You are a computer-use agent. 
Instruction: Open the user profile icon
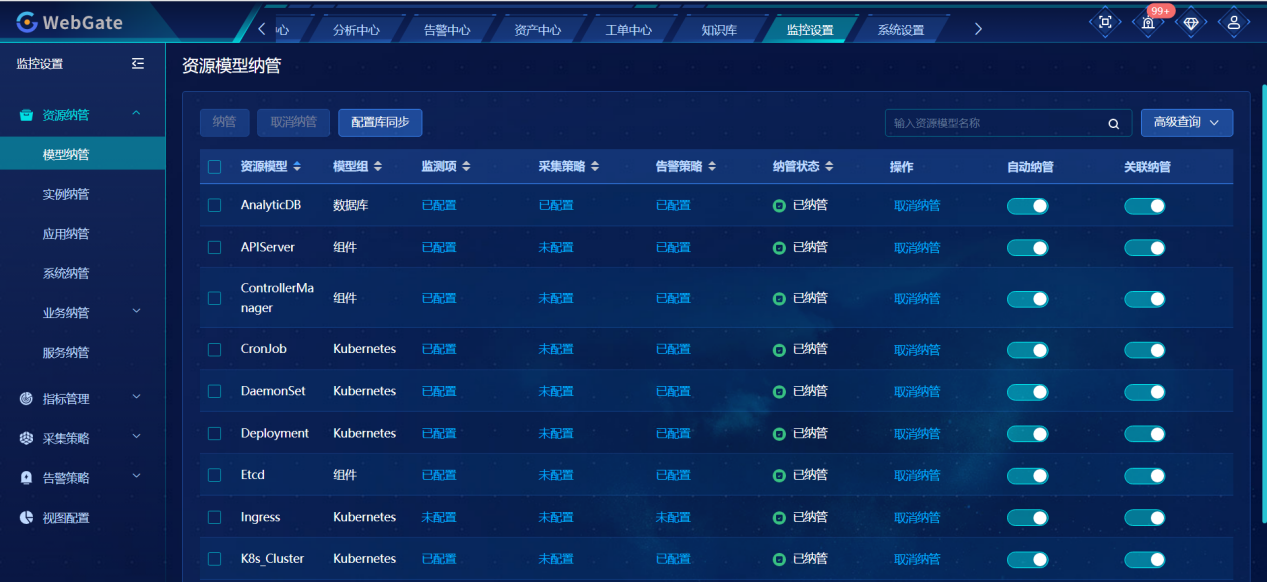tap(1234, 23)
